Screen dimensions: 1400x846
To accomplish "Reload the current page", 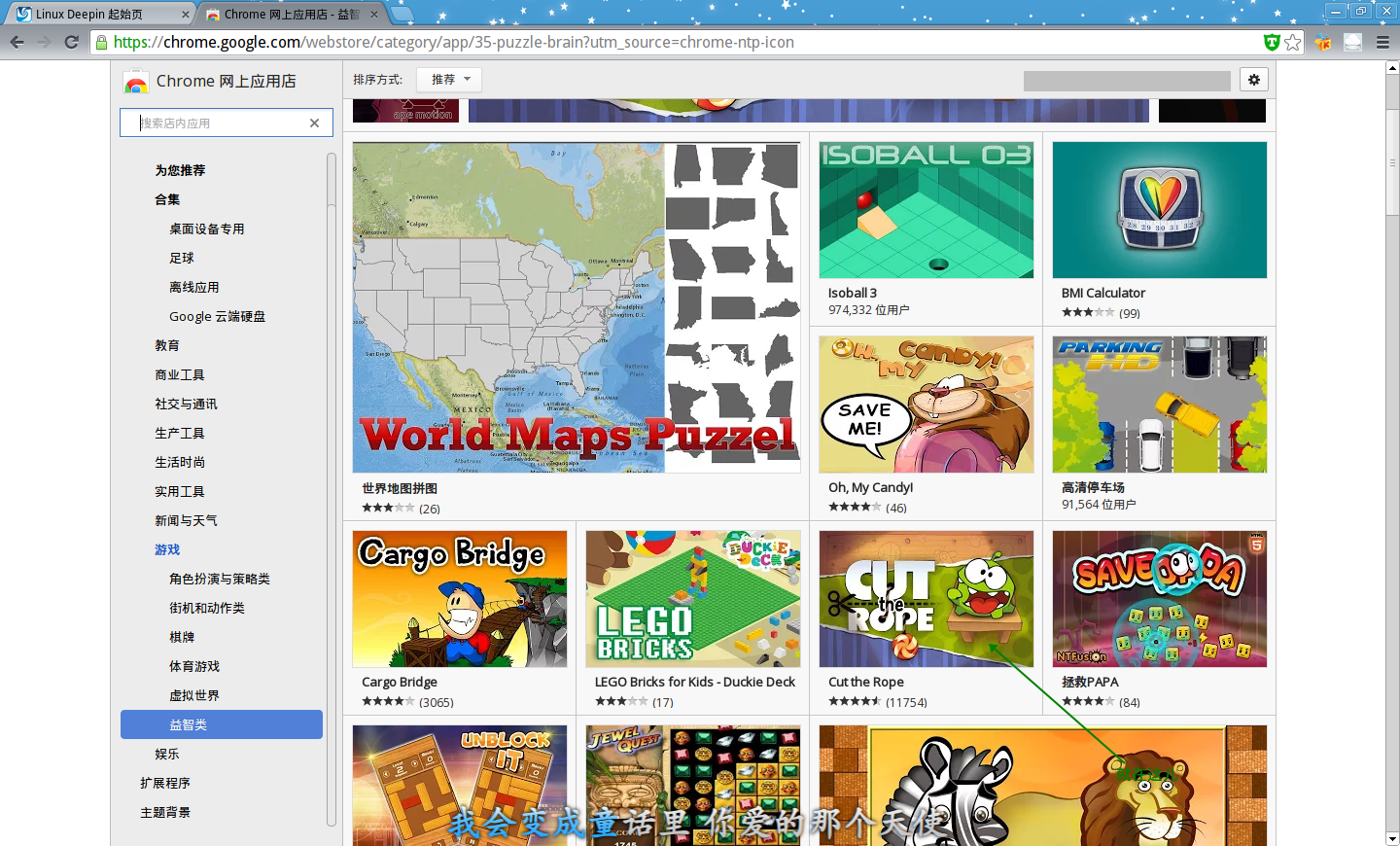I will pos(71,42).
